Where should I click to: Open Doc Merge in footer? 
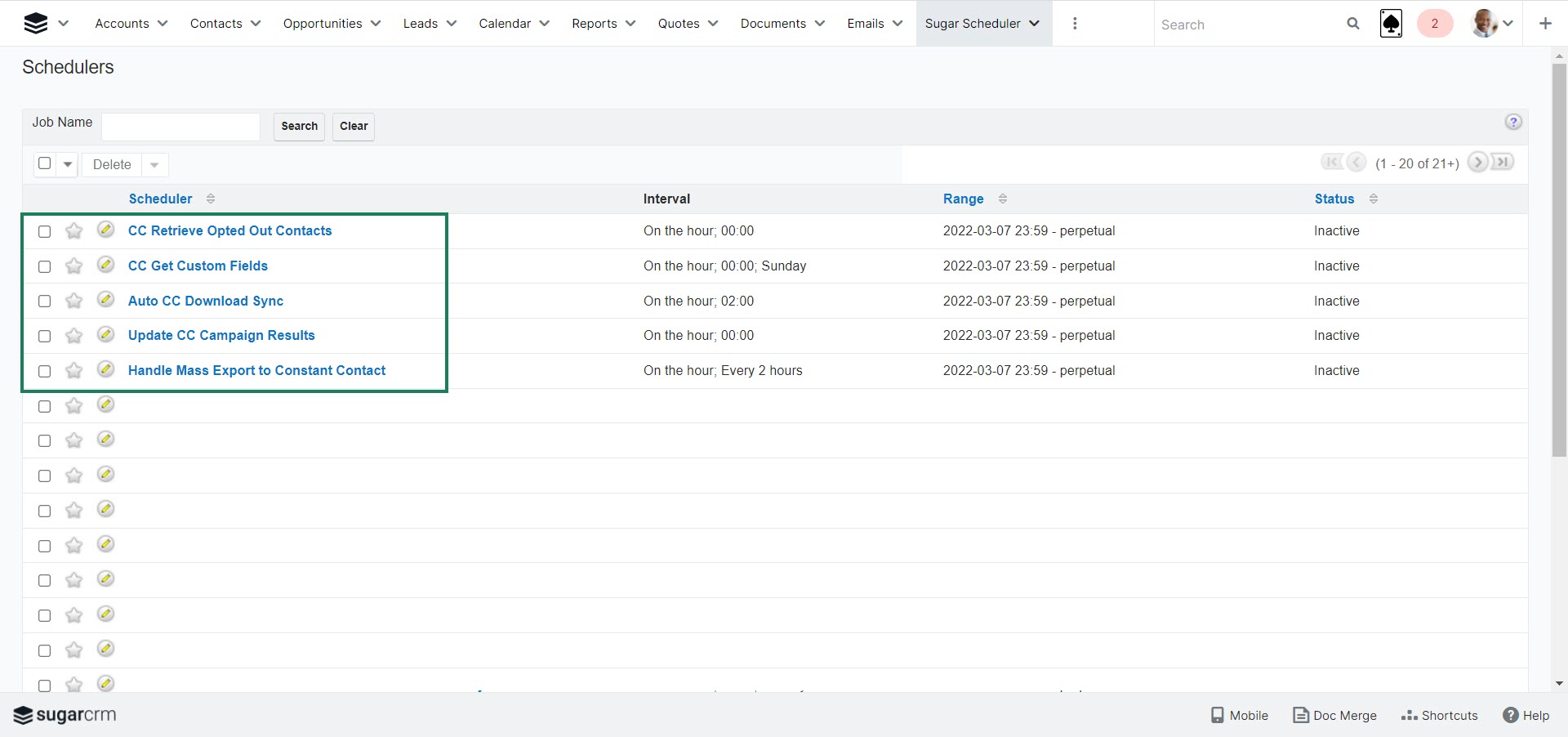(x=1335, y=715)
